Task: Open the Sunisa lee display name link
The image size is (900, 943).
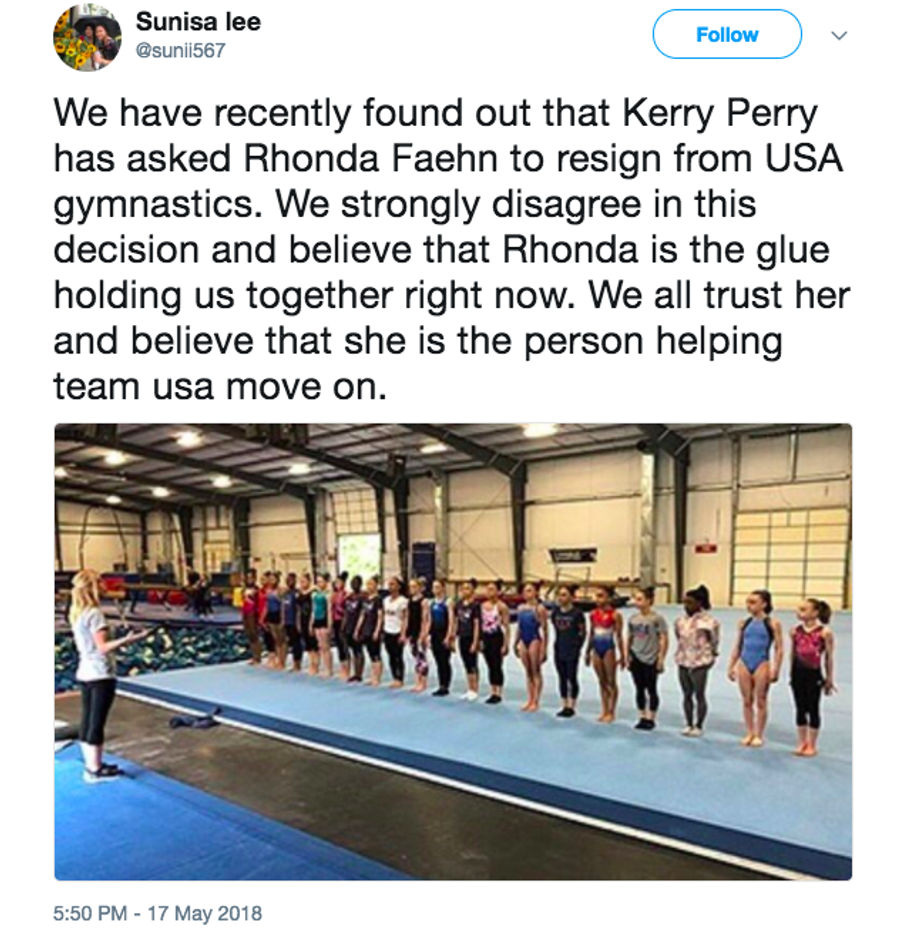Action: pos(198,22)
